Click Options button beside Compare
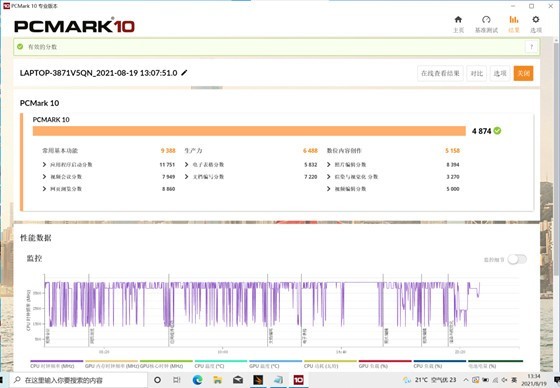This screenshot has height=388, width=560. pyautogui.click(x=500, y=73)
